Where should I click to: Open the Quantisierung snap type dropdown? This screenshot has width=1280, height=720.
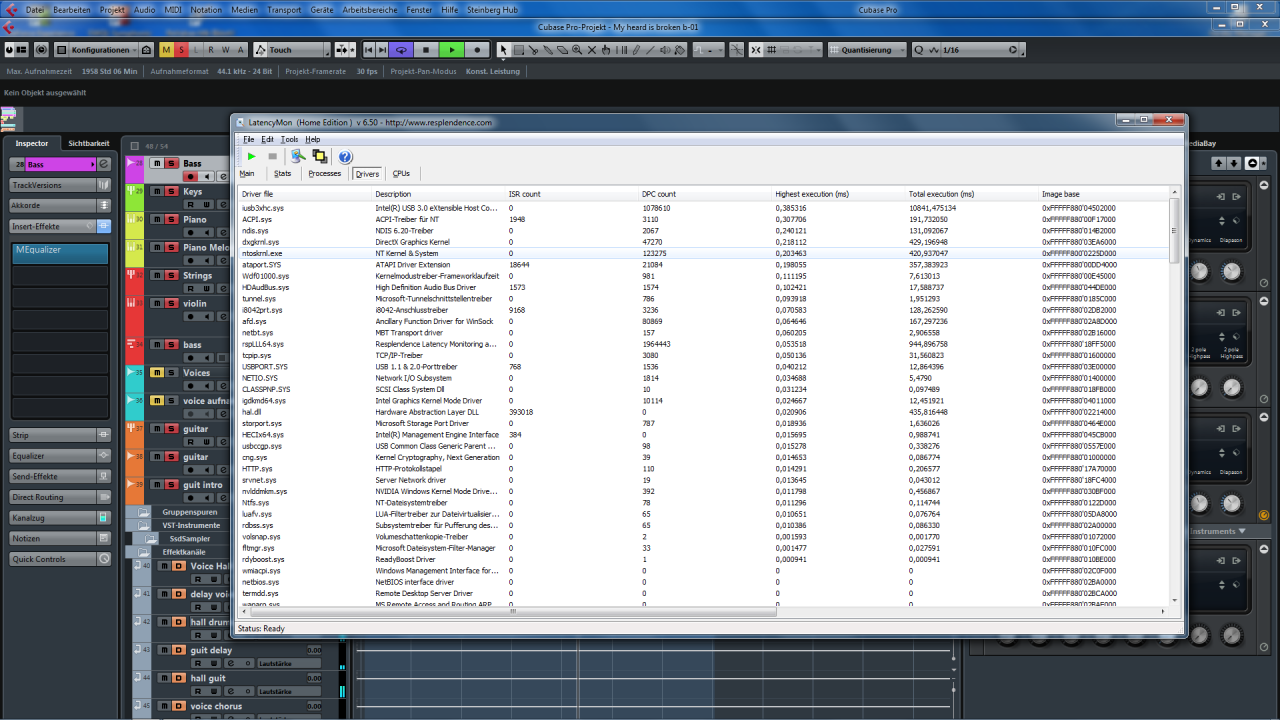[x=865, y=49]
